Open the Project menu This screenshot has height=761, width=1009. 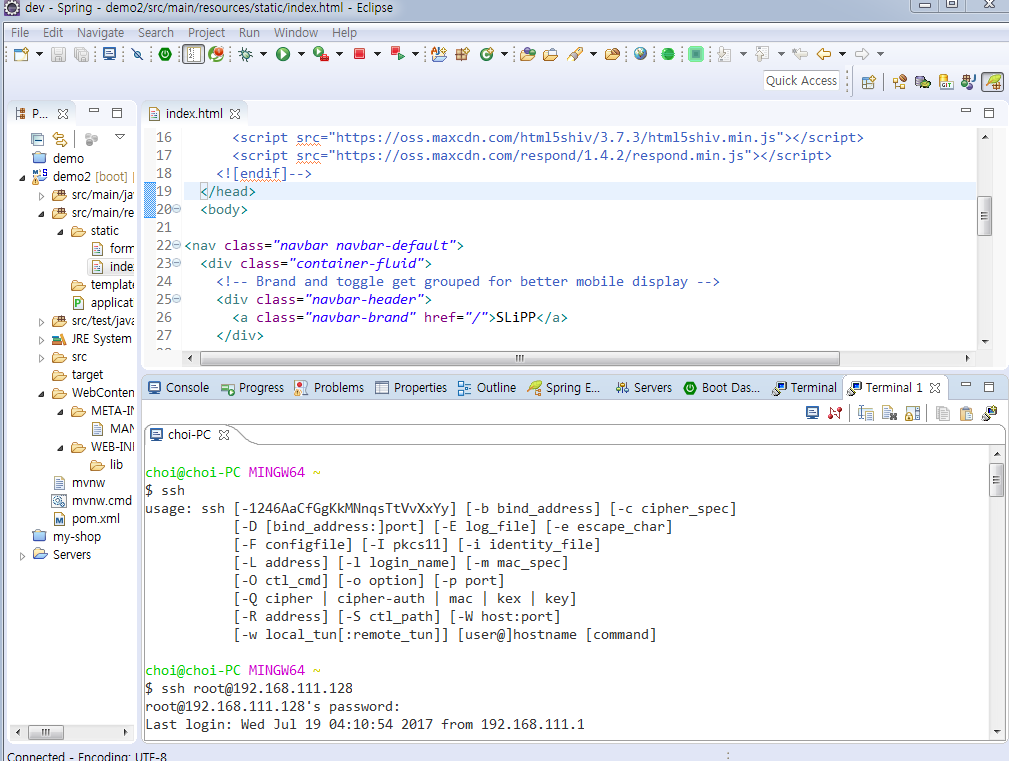pos(206,33)
